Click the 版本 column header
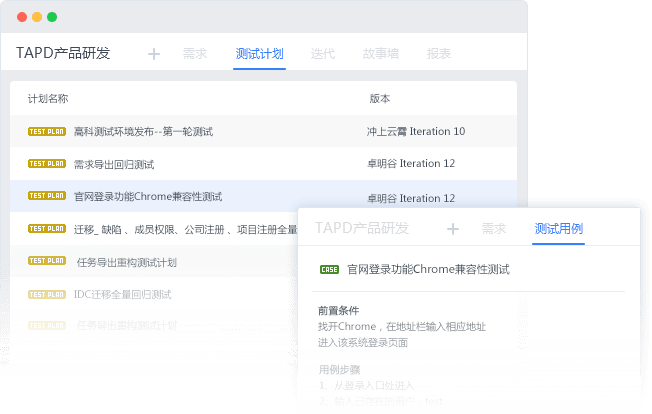 click(x=380, y=99)
